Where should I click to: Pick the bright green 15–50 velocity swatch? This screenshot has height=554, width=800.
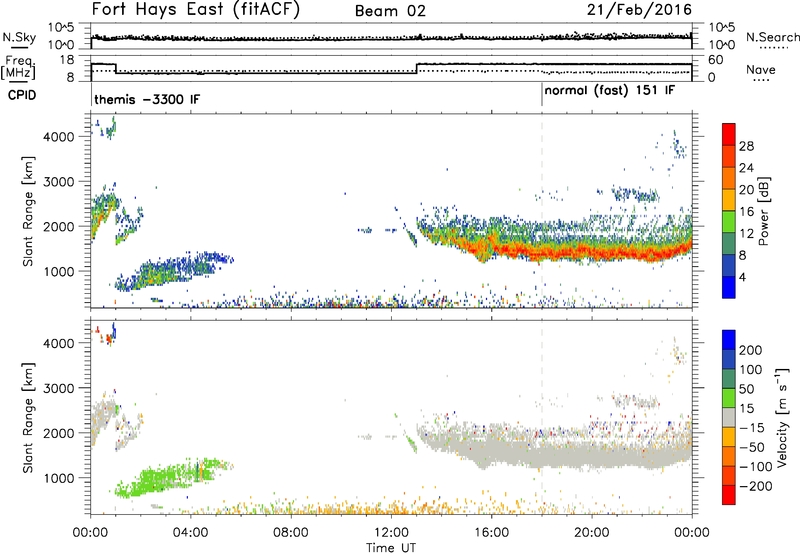(729, 398)
